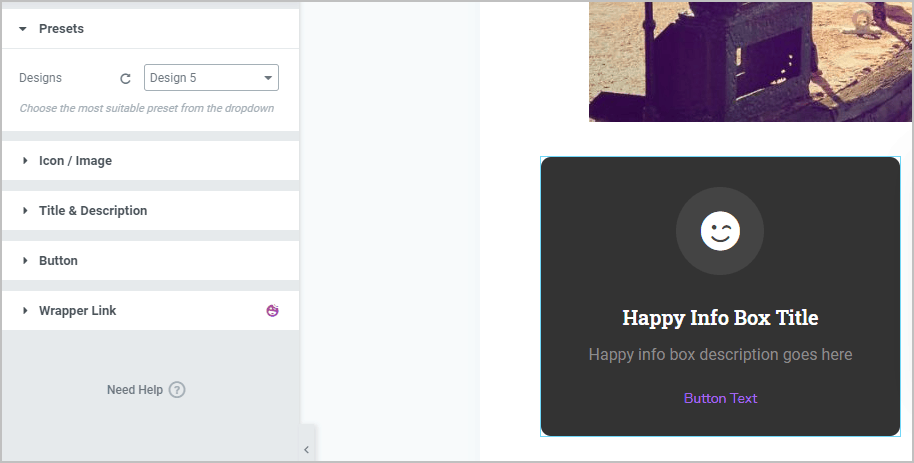Image resolution: width=914 pixels, height=463 pixels.
Task: Select the info box description text
Action: tap(720, 354)
